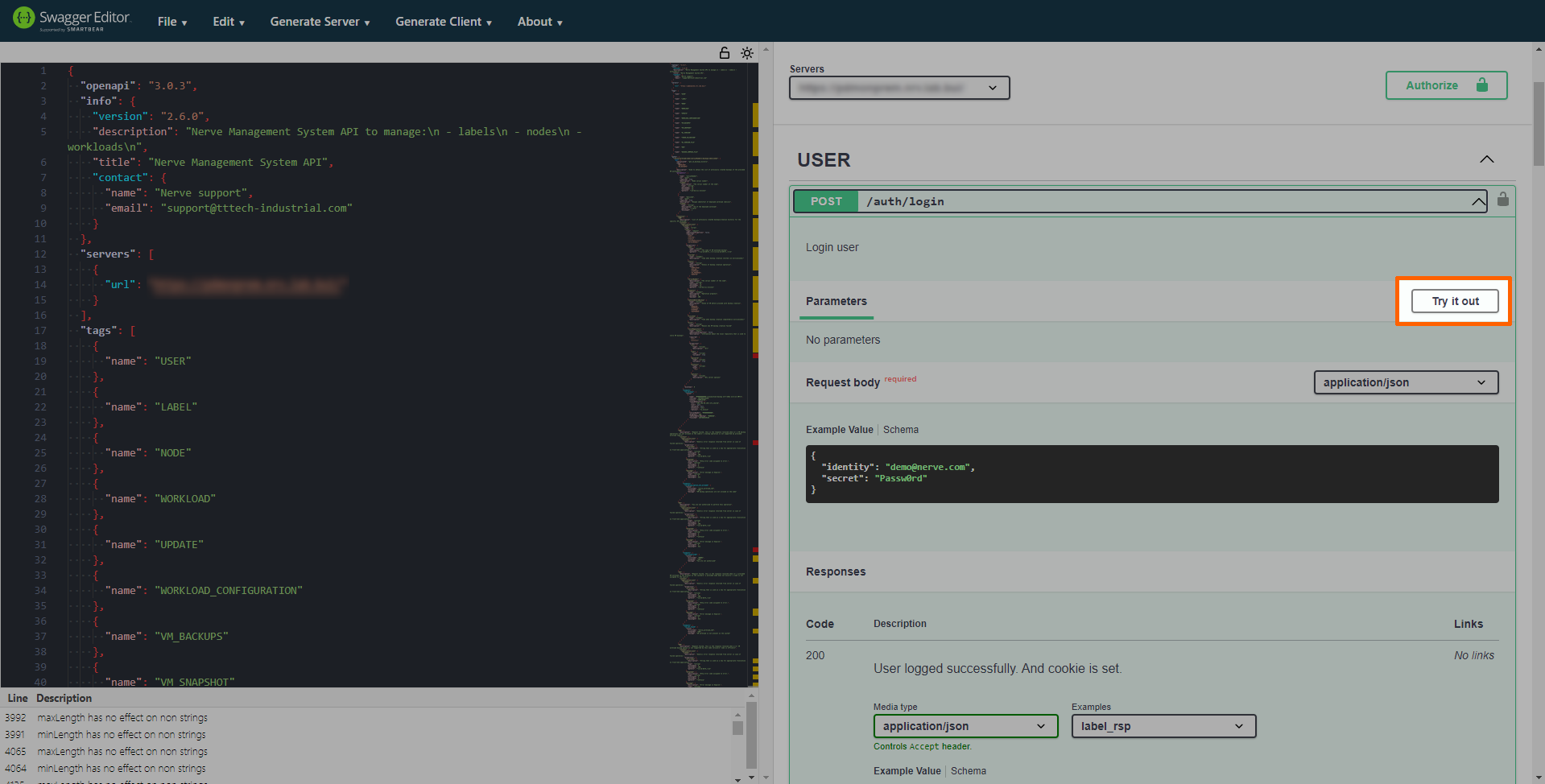Toggle the light theme sun icon
Screen dimensions: 1545x784
(746, 52)
